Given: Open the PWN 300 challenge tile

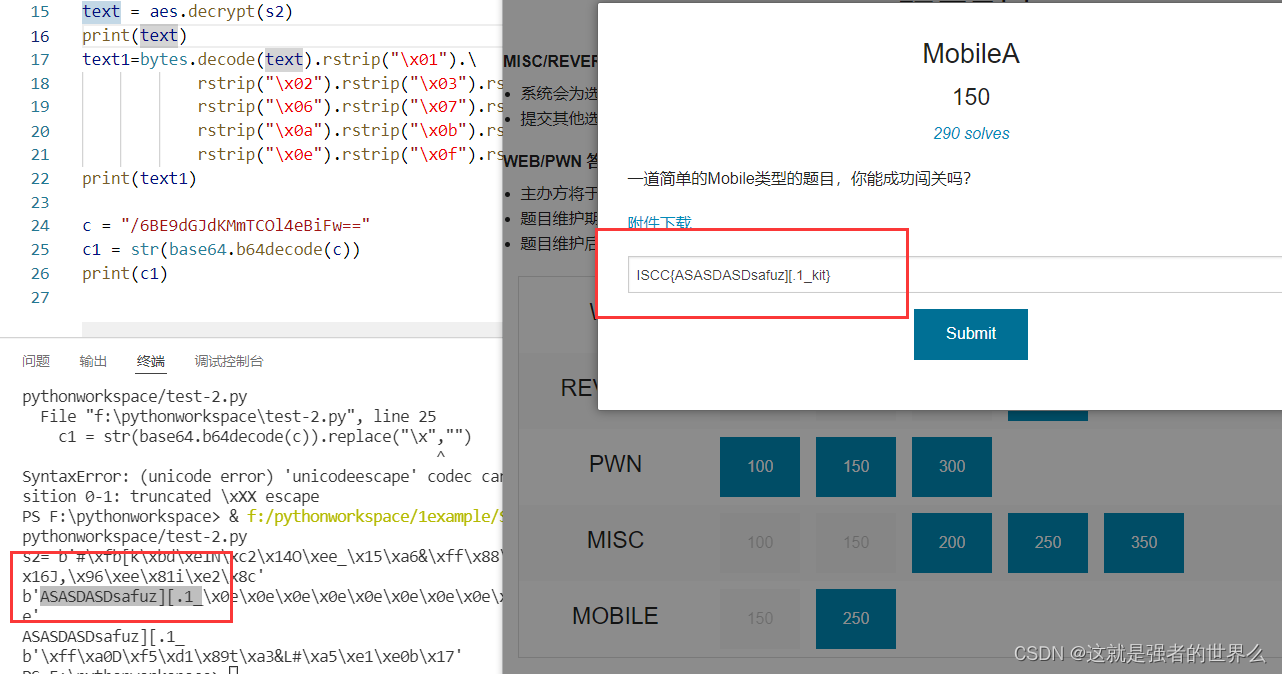Looking at the screenshot, I should (951, 466).
